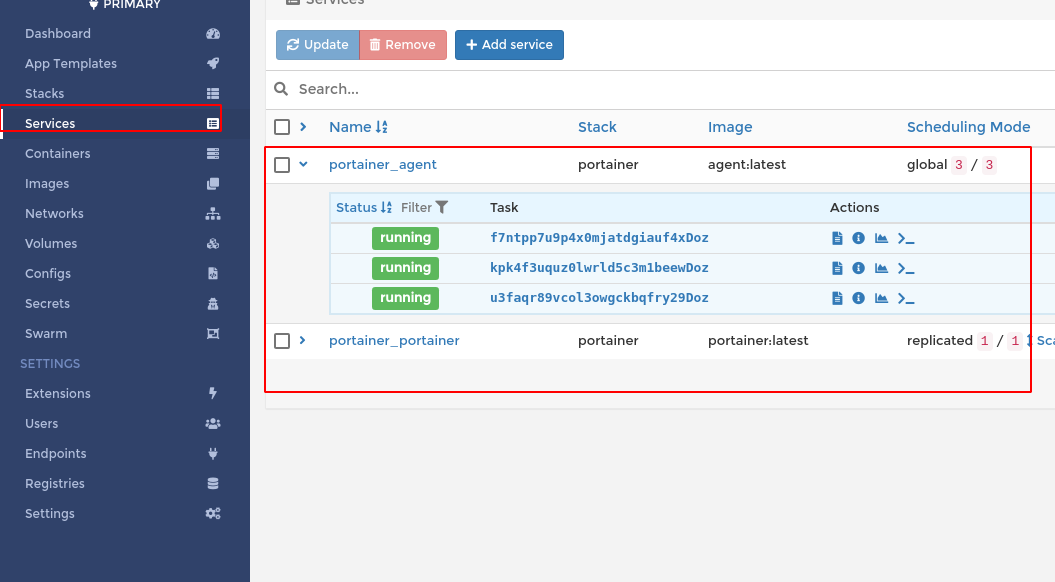Image resolution: width=1055 pixels, height=582 pixels.
Task: Open task Status Filter dropdown
Action: point(424,207)
